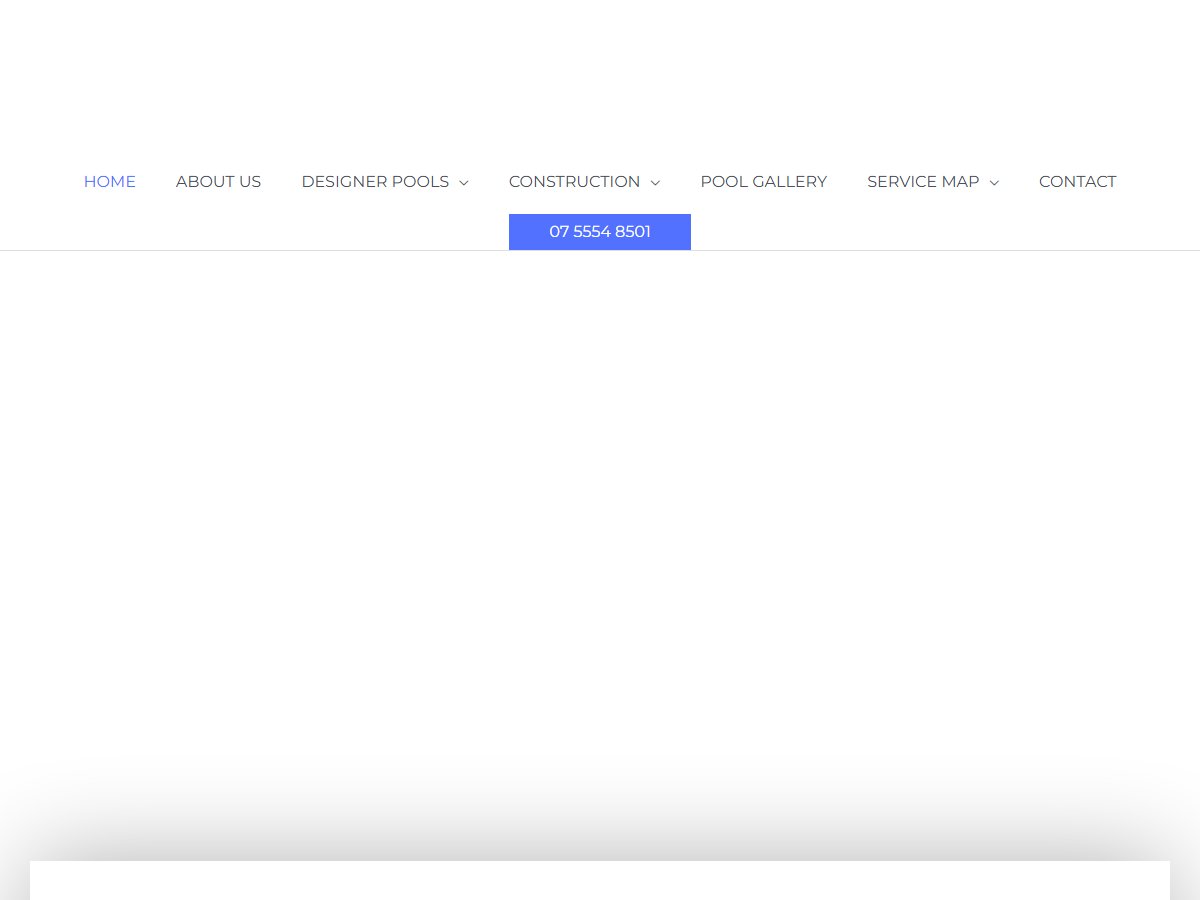Open the About Us page
The image size is (1200, 900).
(218, 182)
